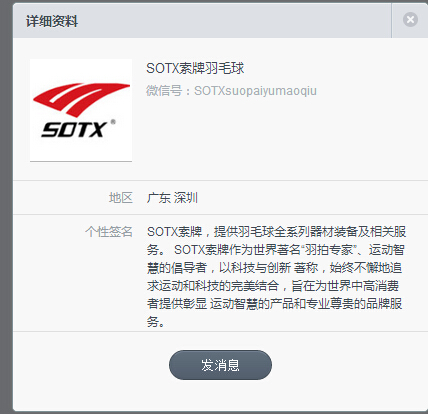Click the WeChat ID SOTXsuopaiyumaoqiu
Screen dimensions: 428x414
[x=255, y=91]
